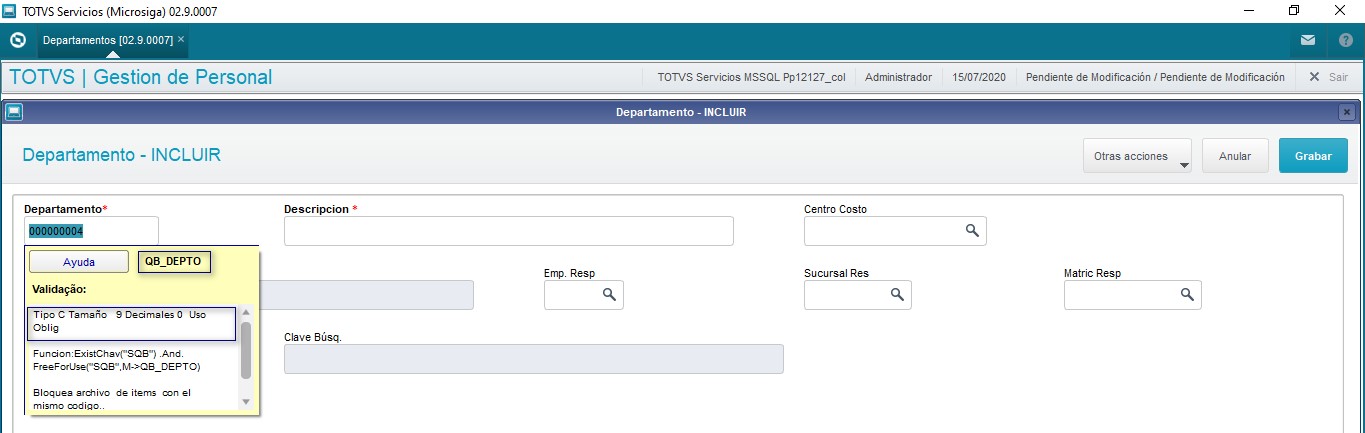Screen dimensions: 1365x433
Task: Click the Matric Resp text box
Action: (x=1133, y=295)
